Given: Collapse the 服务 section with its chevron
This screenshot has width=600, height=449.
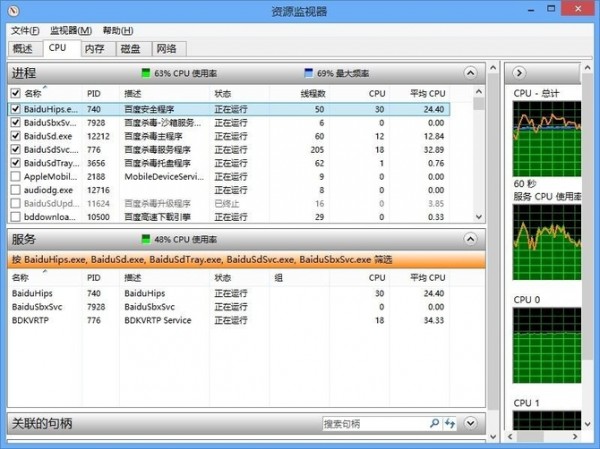Looking at the screenshot, I should pos(470,239).
